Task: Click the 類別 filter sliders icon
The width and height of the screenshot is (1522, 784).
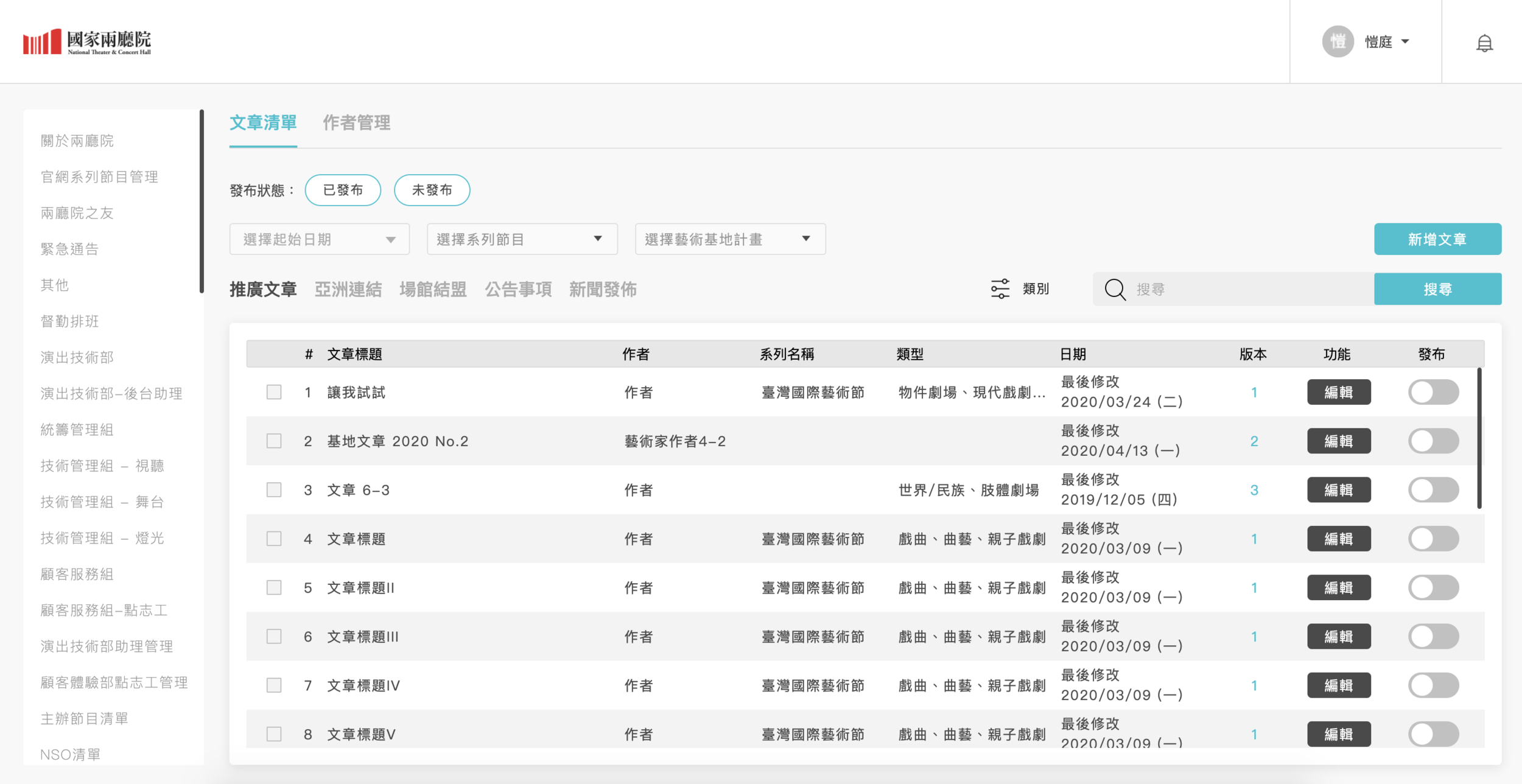Action: (1000, 289)
